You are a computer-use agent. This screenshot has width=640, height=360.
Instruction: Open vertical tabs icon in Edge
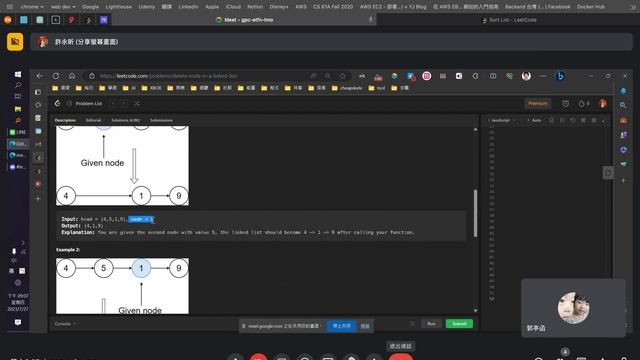coord(38,92)
